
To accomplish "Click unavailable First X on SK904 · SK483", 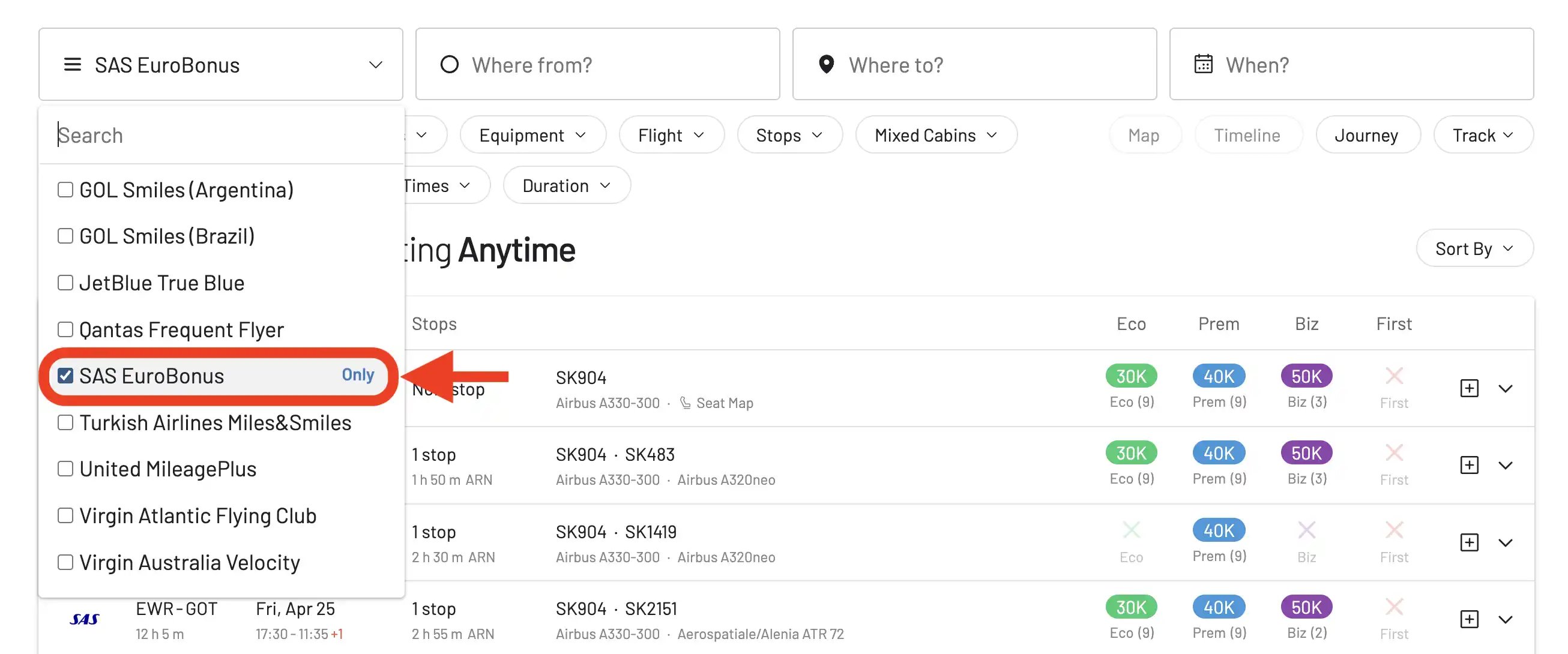I will (1394, 453).
